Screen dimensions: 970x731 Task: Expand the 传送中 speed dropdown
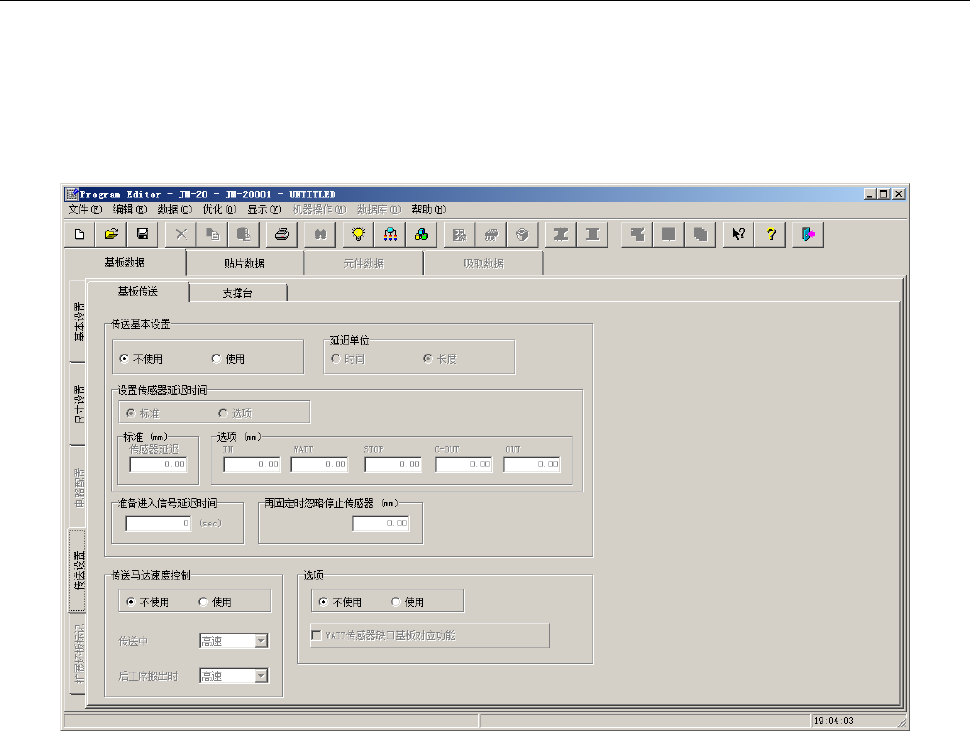point(261,641)
